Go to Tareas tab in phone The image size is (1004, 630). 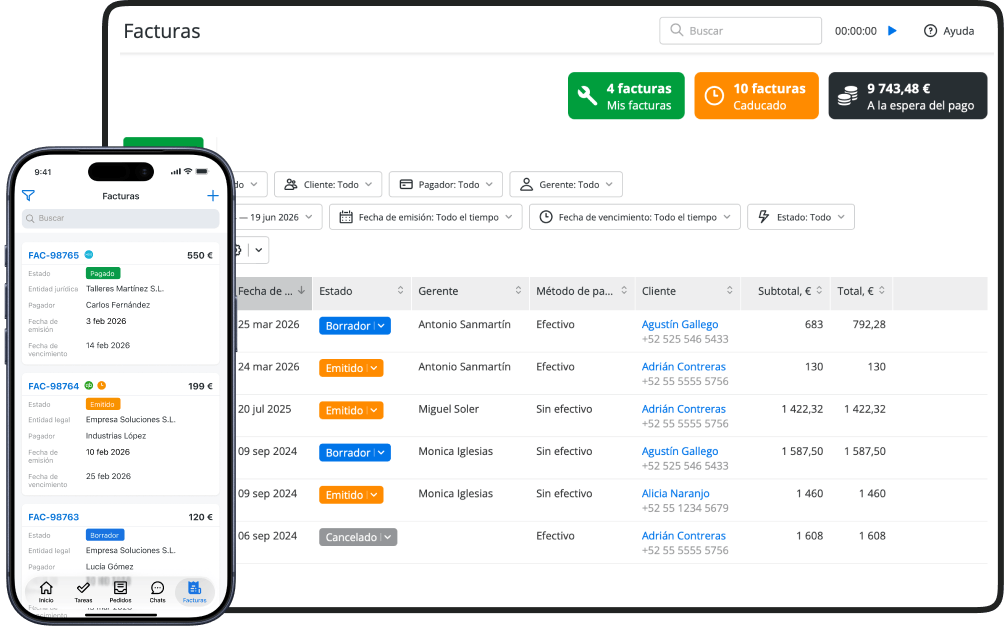pos(83,592)
